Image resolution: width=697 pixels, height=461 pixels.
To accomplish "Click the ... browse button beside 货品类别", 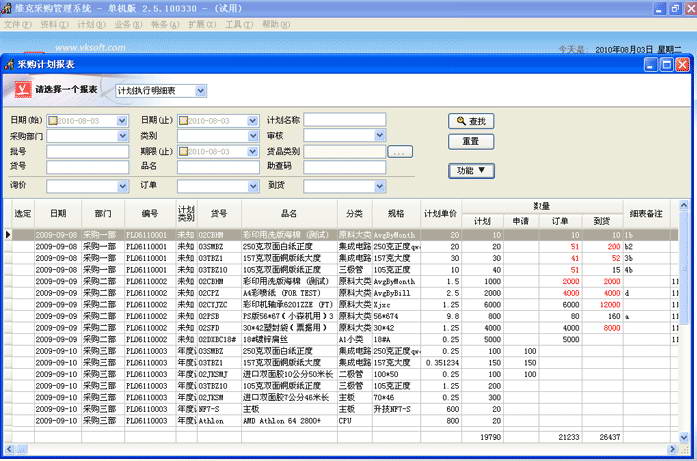I will pos(400,152).
